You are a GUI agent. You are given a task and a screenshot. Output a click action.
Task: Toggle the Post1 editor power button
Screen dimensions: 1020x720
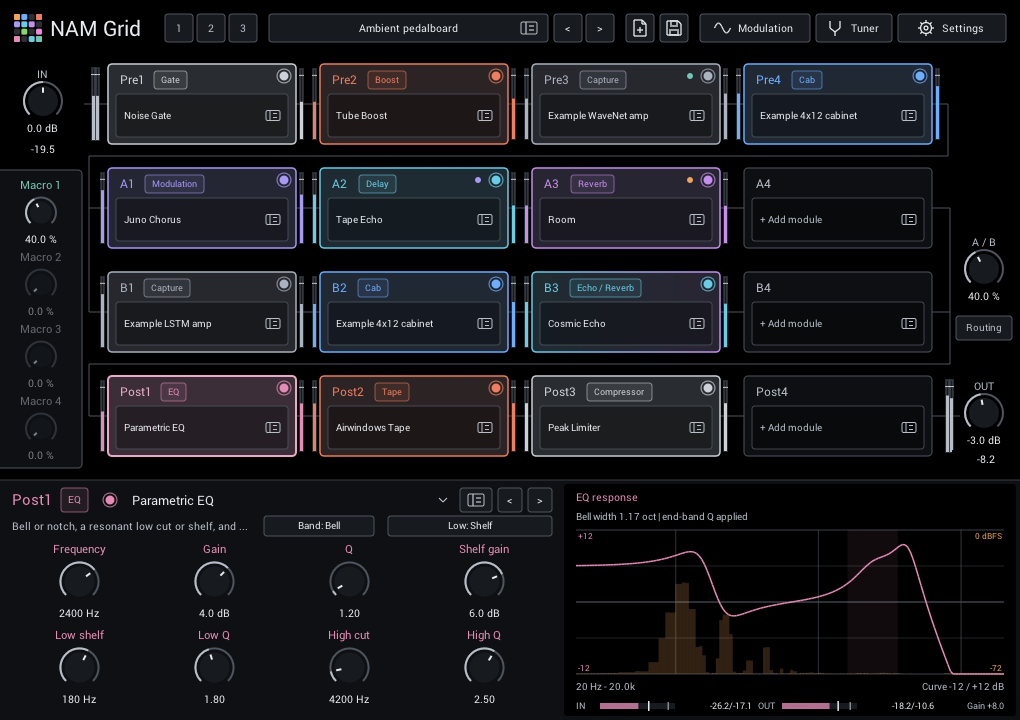coord(110,500)
